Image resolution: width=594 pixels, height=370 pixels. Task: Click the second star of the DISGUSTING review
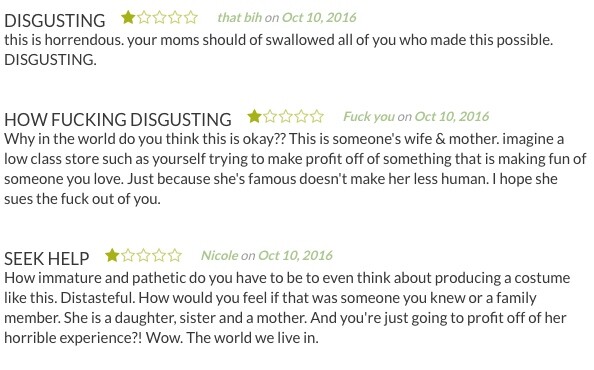pos(144,17)
